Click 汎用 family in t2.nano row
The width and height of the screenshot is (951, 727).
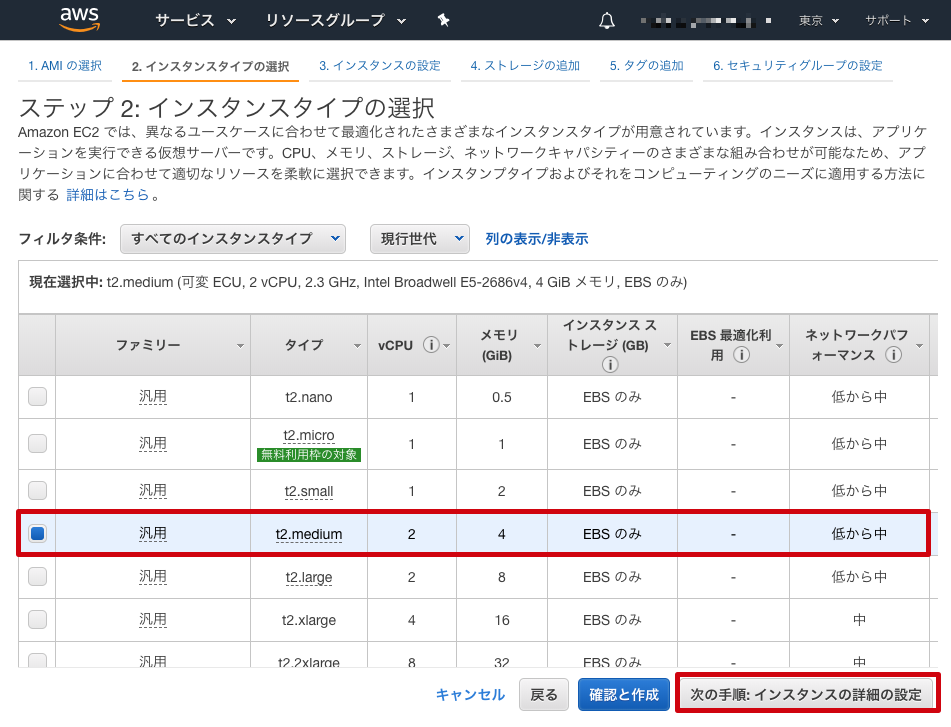click(153, 397)
